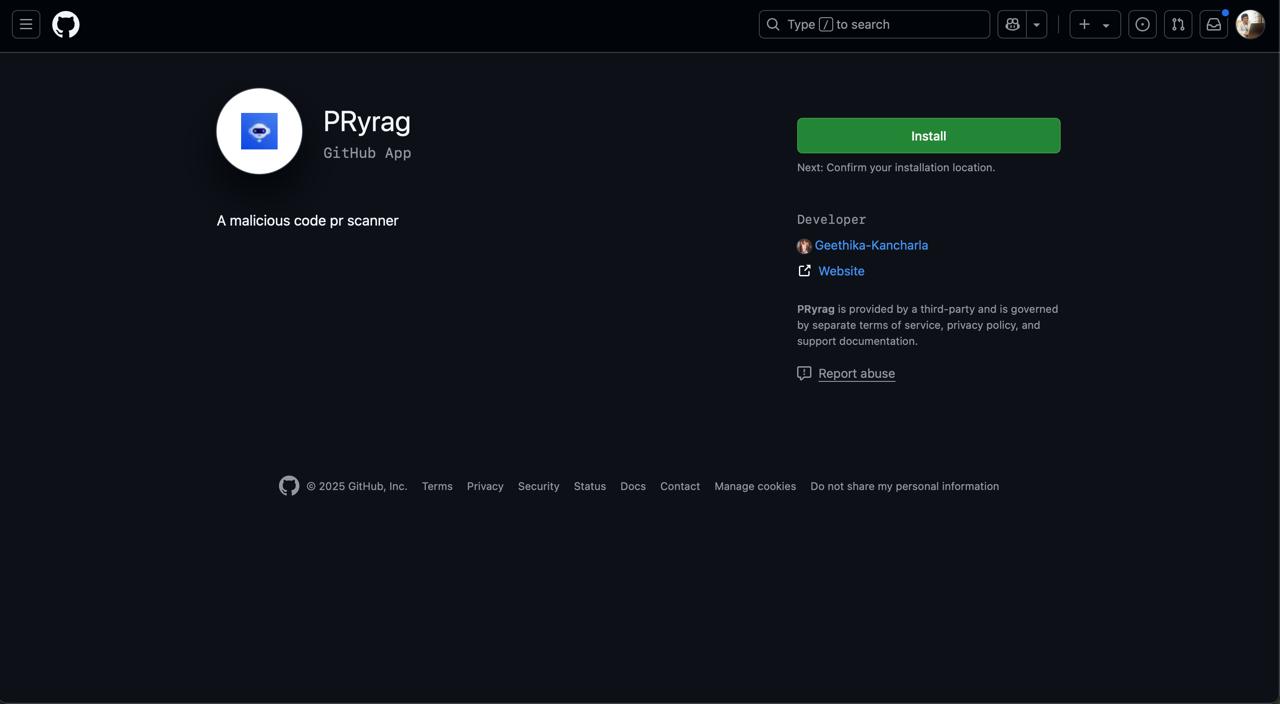Open the Security footer link
The image size is (1280, 704).
point(539,486)
